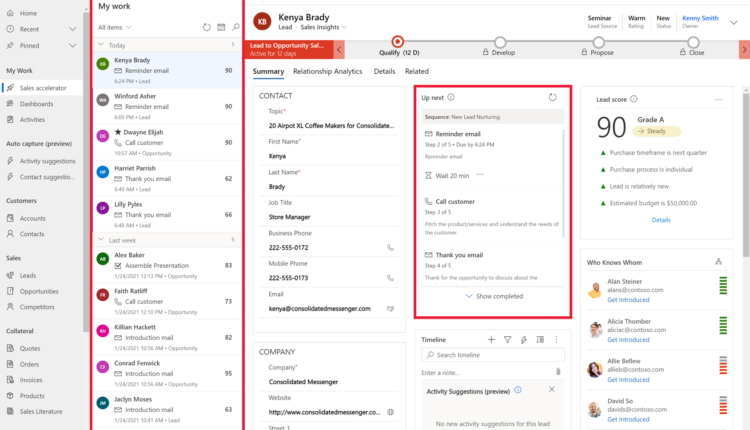The image size is (750, 430).
Task: Add a new timeline record with plus icon
Action: point(491,340)
